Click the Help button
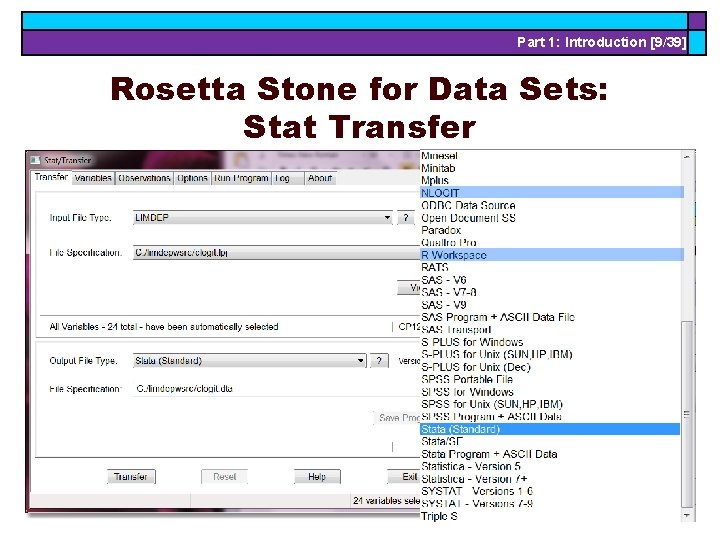Image resolution: width=720 pixels, height=540 pixels. click(x=317, y=477)
